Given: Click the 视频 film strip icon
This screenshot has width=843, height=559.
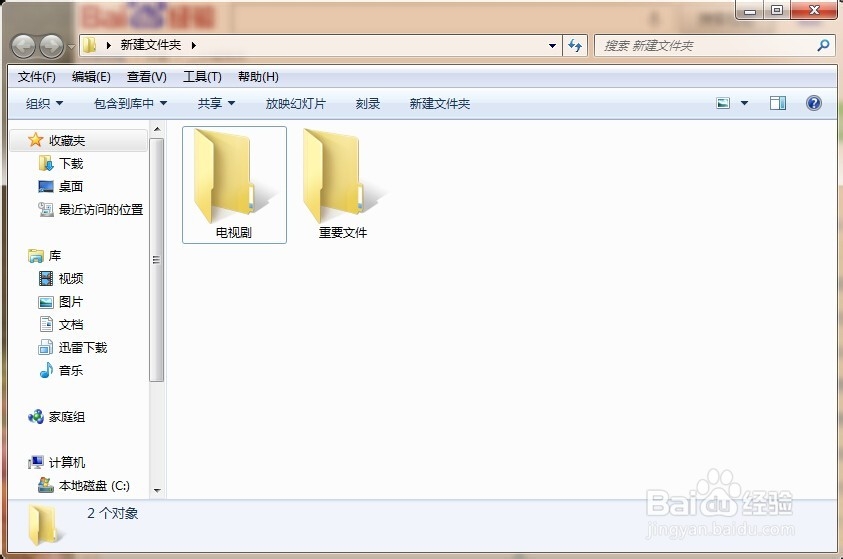Looking at the screenshot, I should (46, 278).
